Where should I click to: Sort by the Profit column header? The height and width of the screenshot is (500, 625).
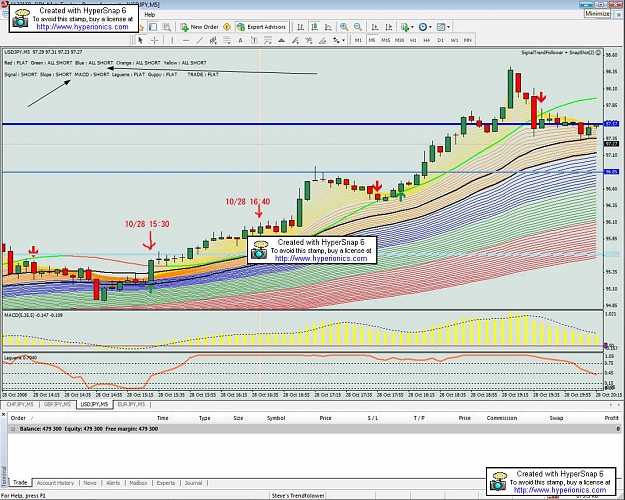pos(611,418)
